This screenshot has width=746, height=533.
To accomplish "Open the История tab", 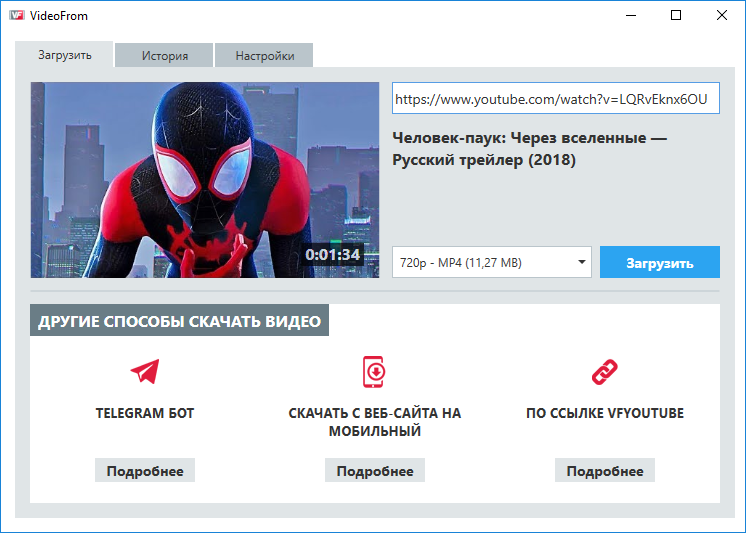I will pyautogui.click(x=164, y=56).
